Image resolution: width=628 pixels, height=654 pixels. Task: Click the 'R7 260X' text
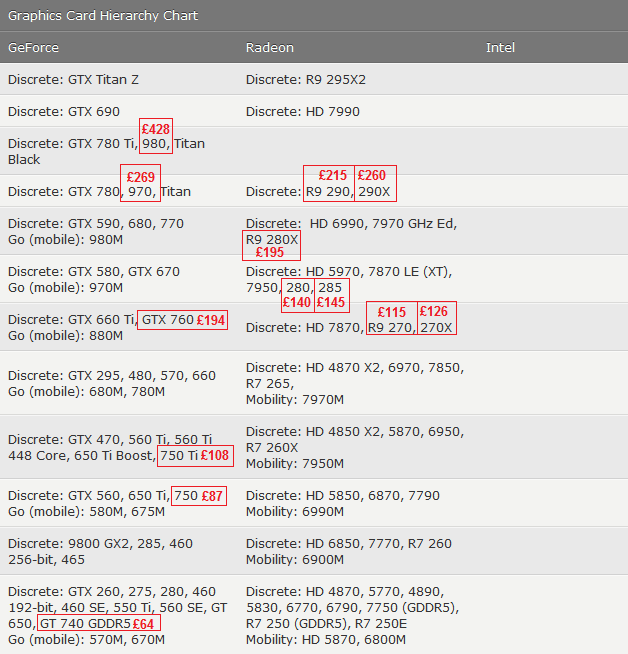click(272, 447)
